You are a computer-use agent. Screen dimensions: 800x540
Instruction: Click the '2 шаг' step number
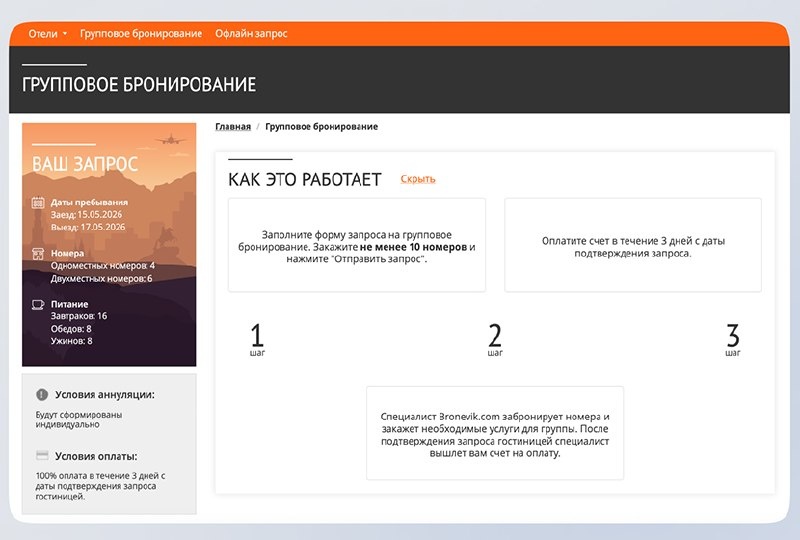tap(495, 339)
